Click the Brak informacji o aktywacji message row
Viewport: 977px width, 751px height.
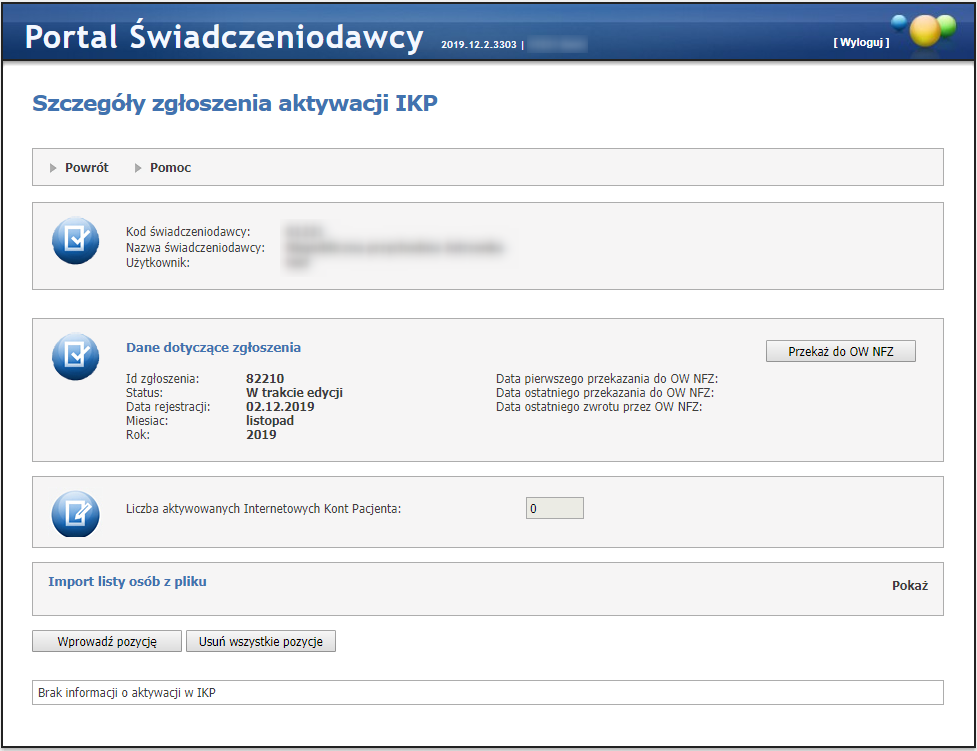[x=487, y=692]
